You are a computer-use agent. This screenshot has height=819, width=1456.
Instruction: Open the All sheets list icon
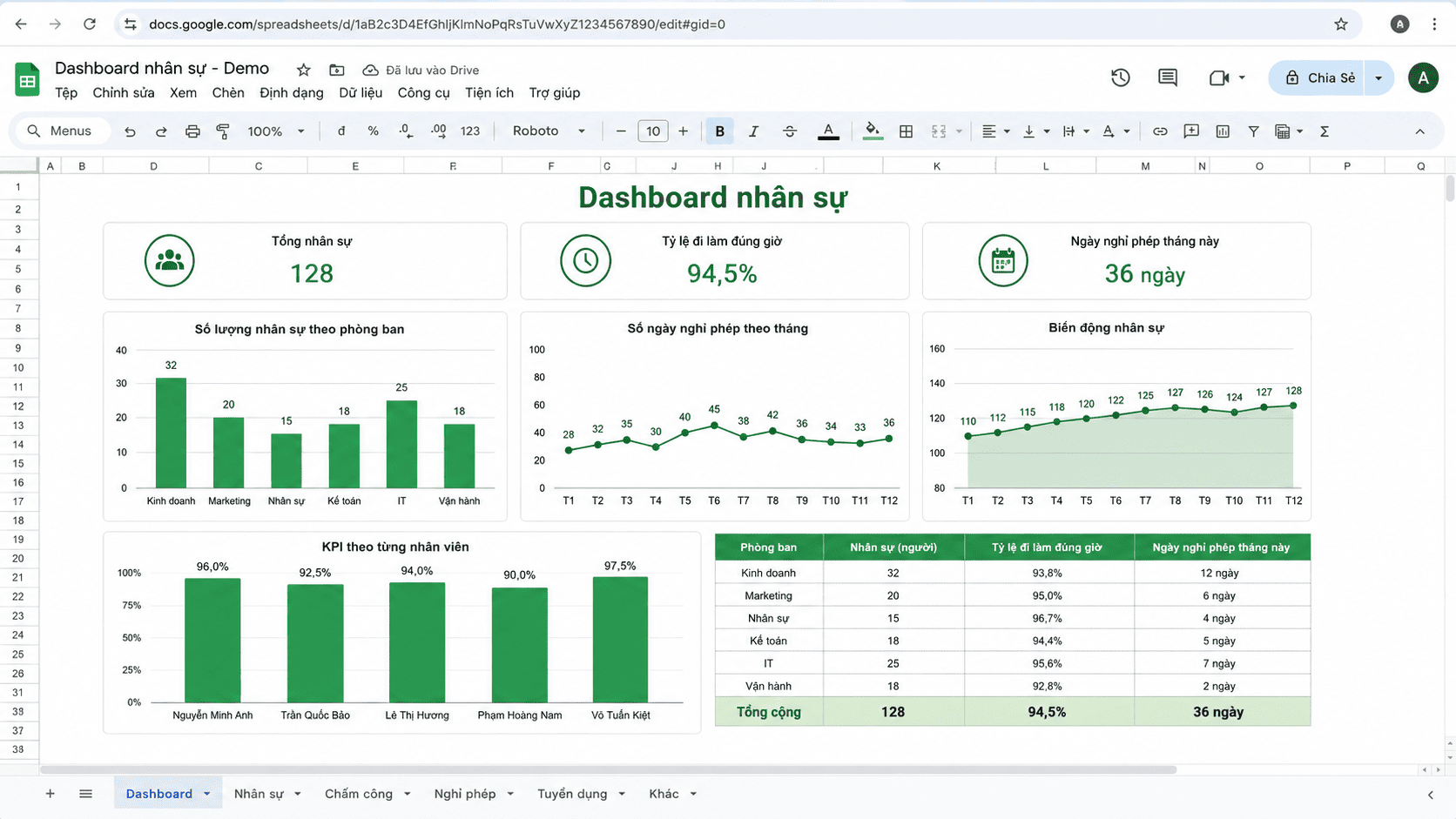[x=85, y=794]
